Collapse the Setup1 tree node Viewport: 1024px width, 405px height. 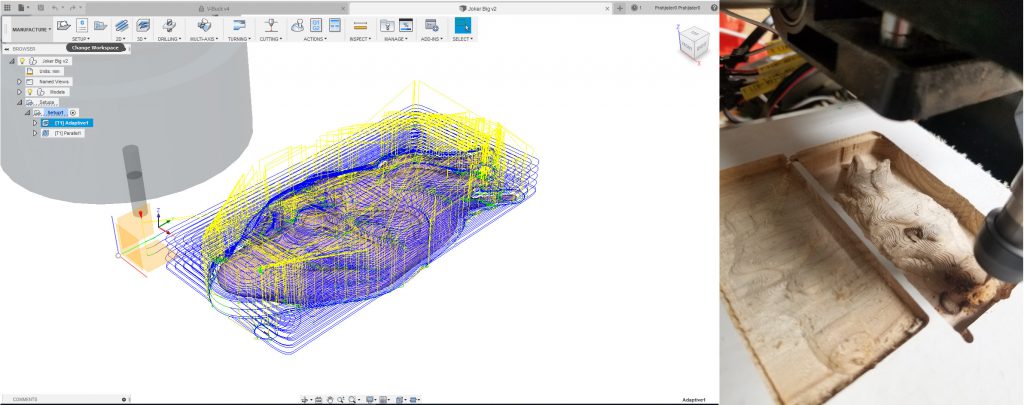(27, 113)
